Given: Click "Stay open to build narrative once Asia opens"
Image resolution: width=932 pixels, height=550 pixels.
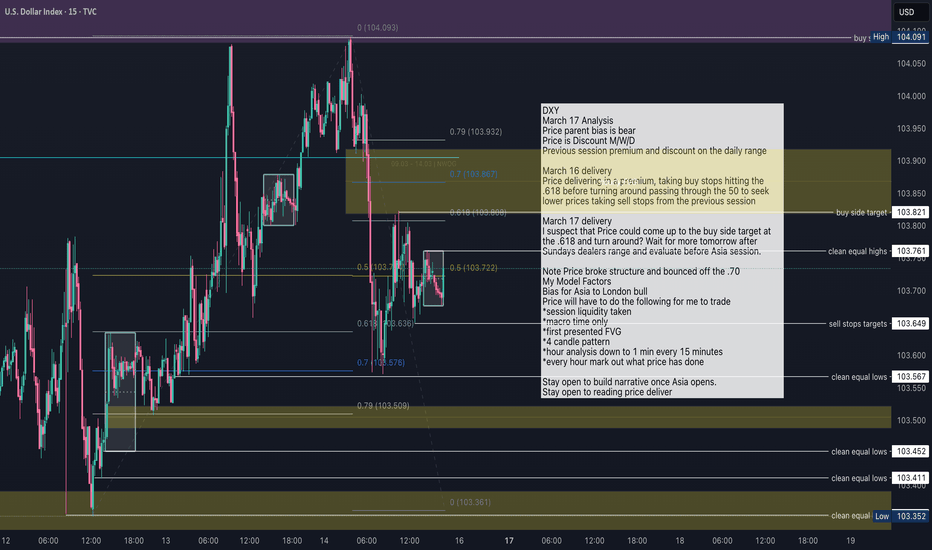Looking at the screenshot, I should coord(629,382).
